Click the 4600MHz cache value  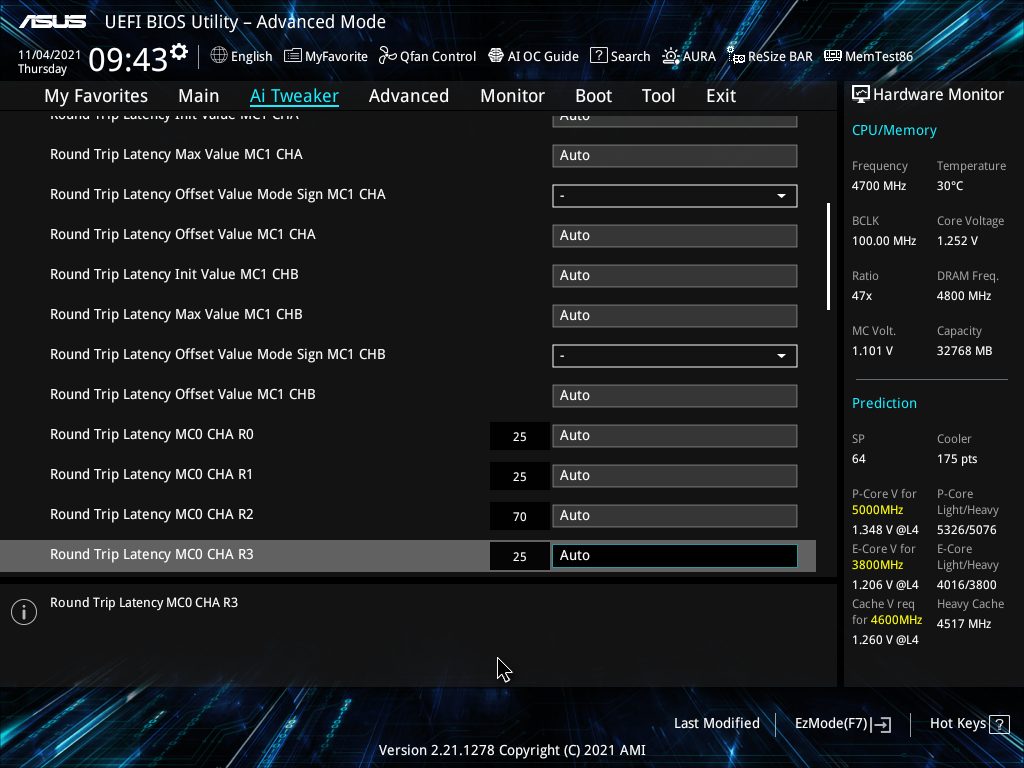tap(896, 620)
